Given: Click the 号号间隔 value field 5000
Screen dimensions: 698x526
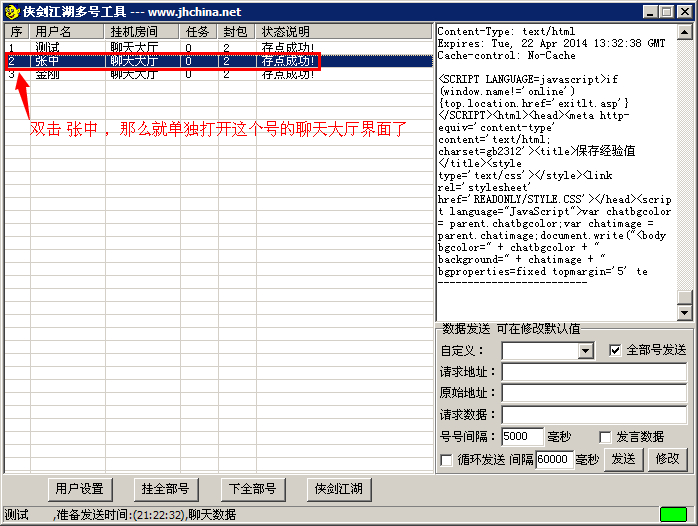Looking at the screenshot, I should [522, 437].
